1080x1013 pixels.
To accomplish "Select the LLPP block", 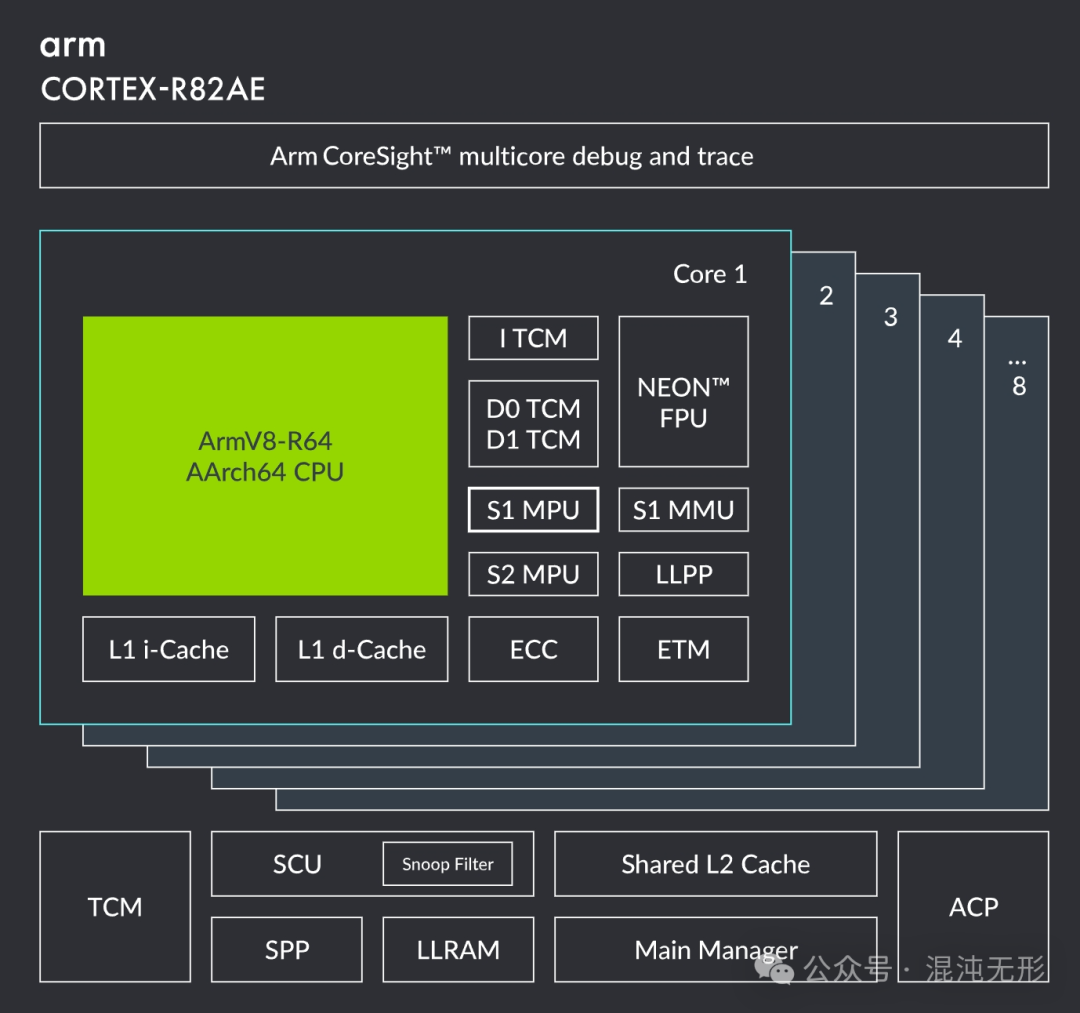I will pos(683,574).
